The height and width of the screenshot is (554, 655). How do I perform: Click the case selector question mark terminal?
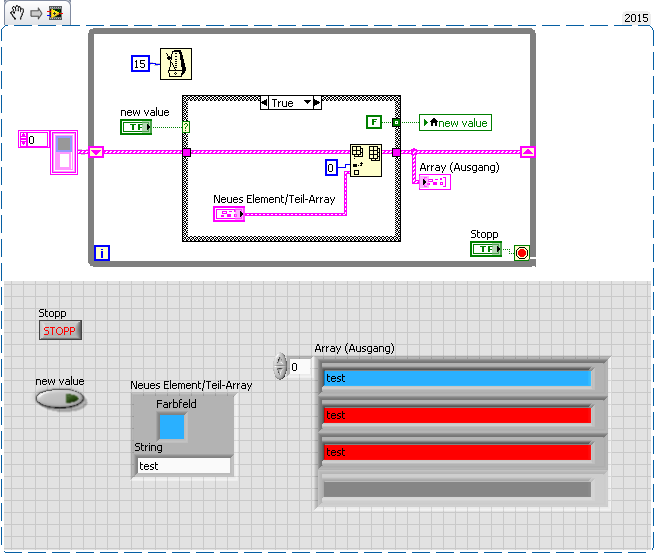(186, 127)
